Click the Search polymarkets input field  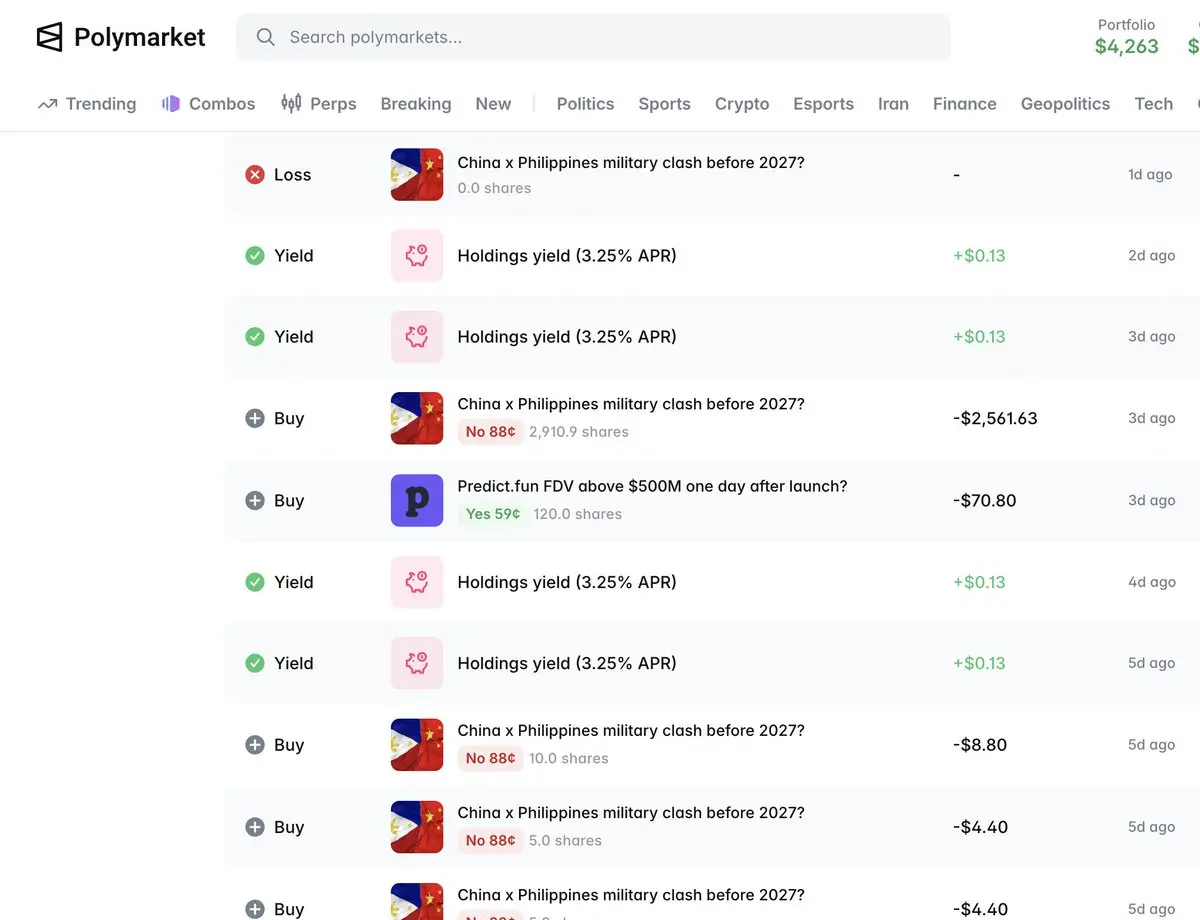tap(593, 37)
